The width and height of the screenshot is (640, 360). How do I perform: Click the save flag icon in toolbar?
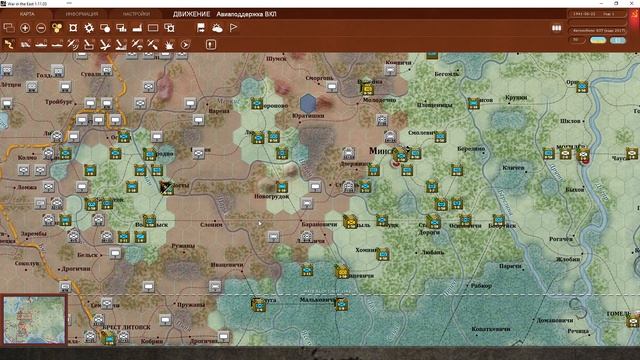click(201, 28)
